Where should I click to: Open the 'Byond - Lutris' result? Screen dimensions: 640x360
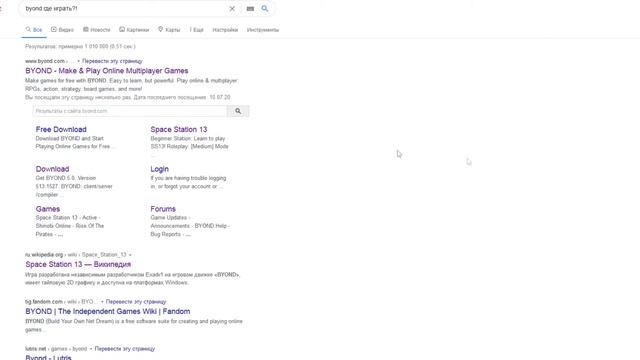(48, 357)
